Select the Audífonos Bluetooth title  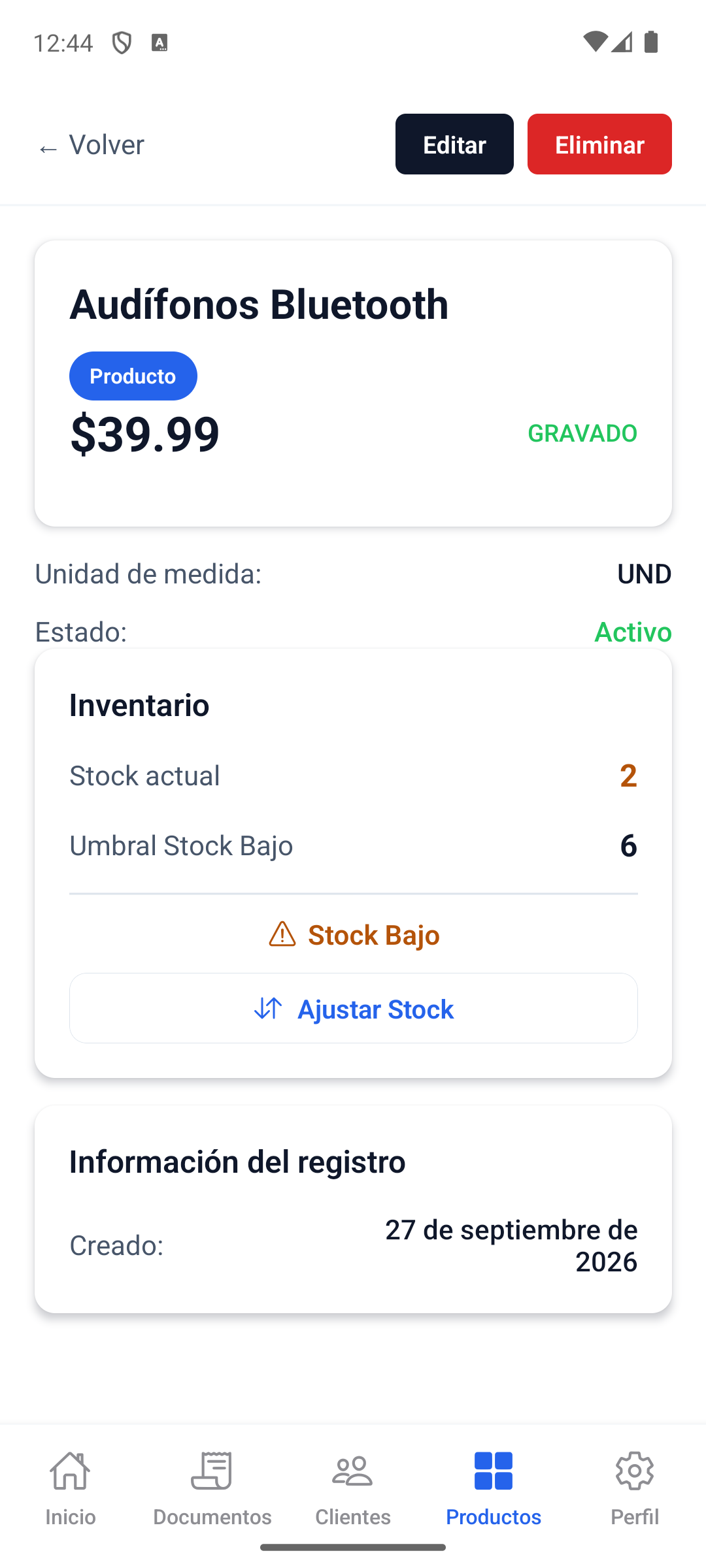[x=260, y=304]
